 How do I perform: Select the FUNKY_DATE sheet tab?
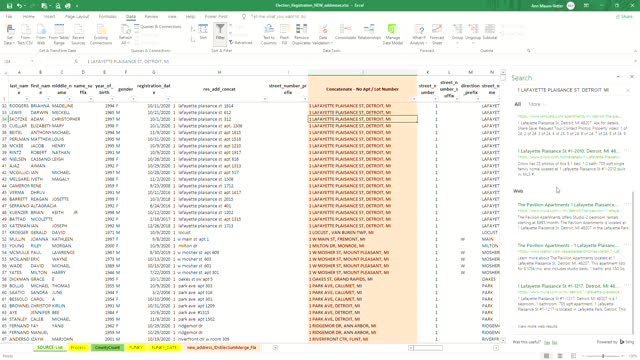(164, 348)
